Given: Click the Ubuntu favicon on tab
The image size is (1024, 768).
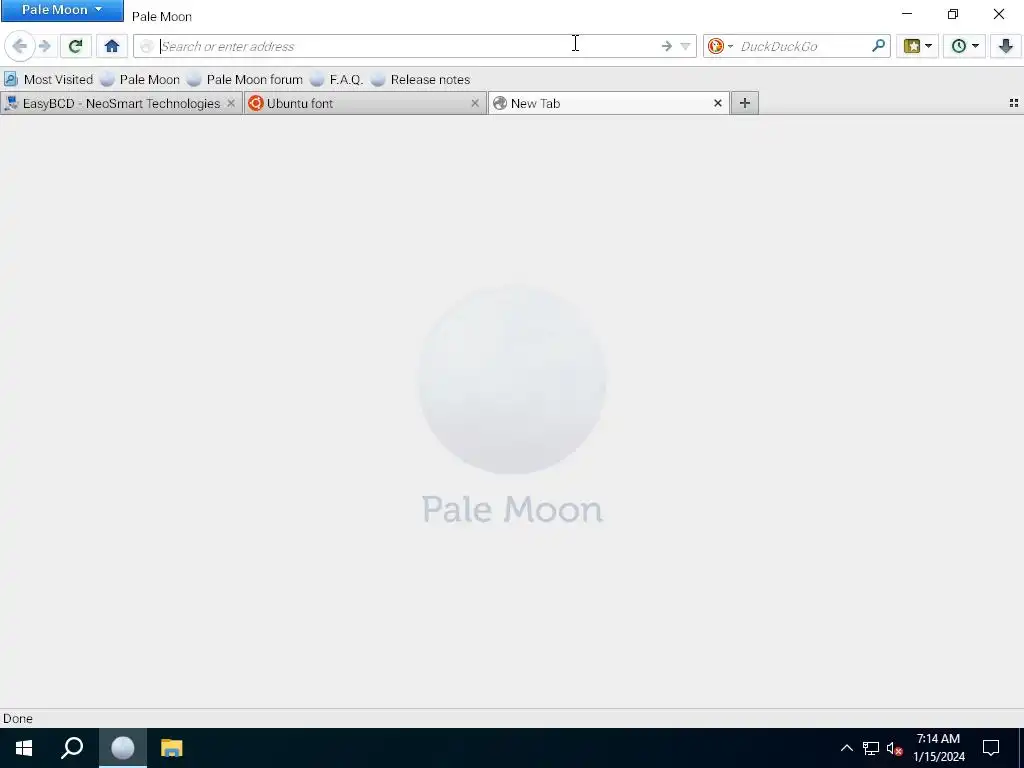Looking at the screenshot, I should click(x=255, y=103).
